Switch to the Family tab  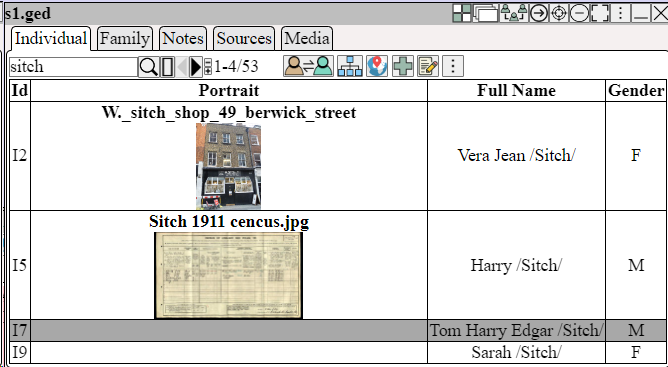[x=124, y=39]
